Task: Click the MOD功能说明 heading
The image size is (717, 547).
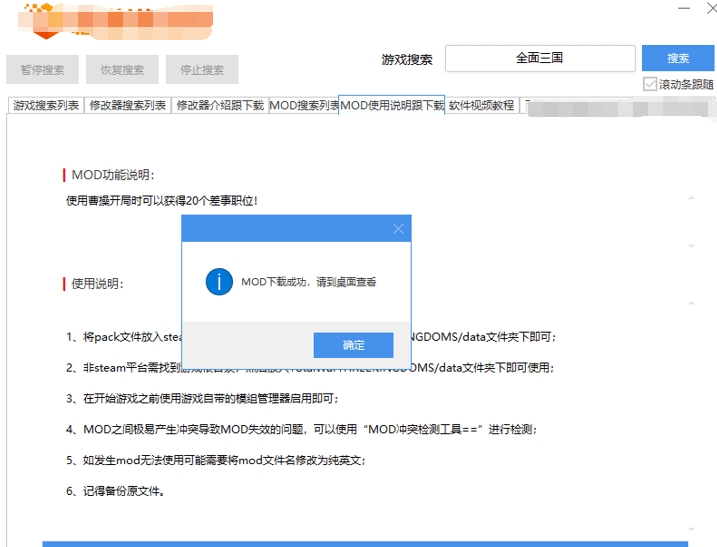Action: (x=113, y=175)
